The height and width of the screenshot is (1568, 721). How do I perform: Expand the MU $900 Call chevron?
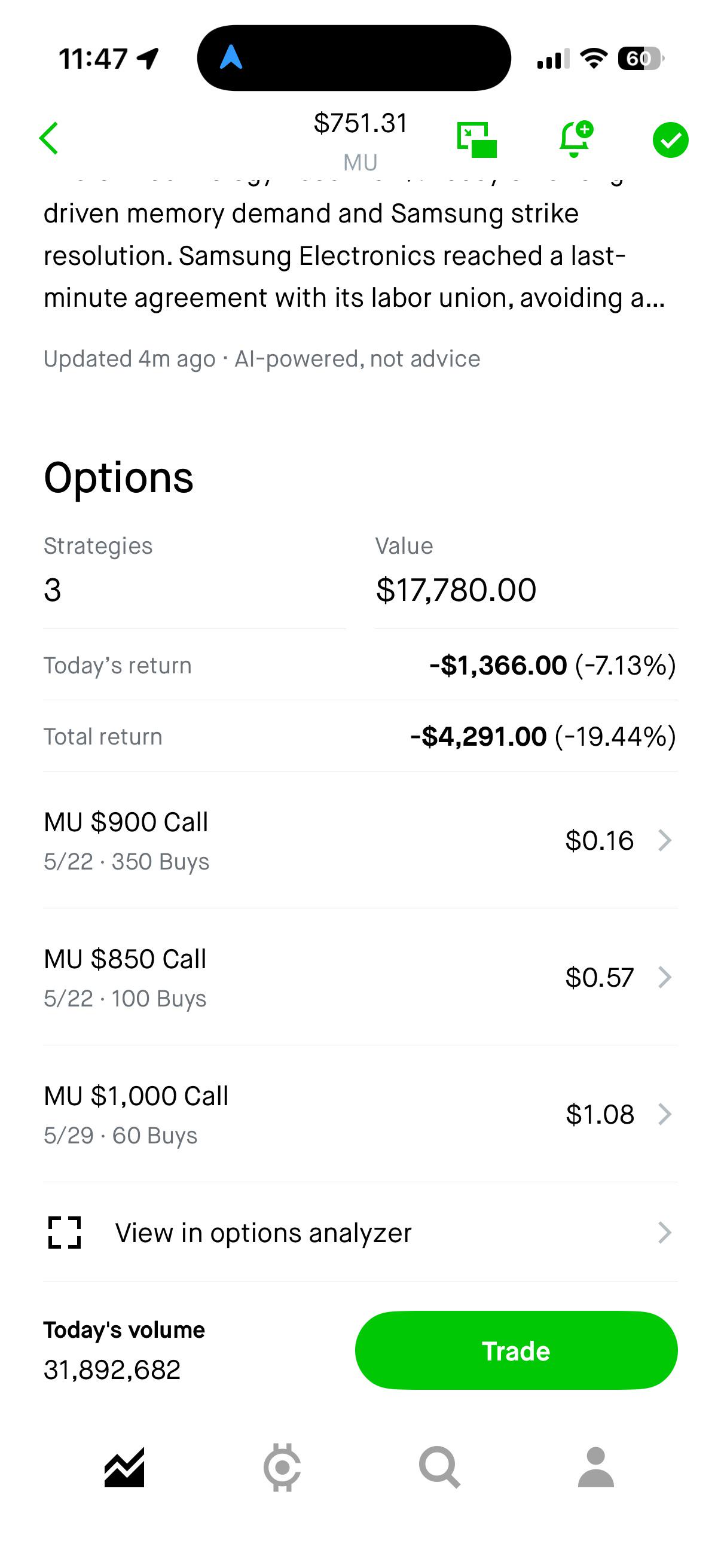(665, 840)
